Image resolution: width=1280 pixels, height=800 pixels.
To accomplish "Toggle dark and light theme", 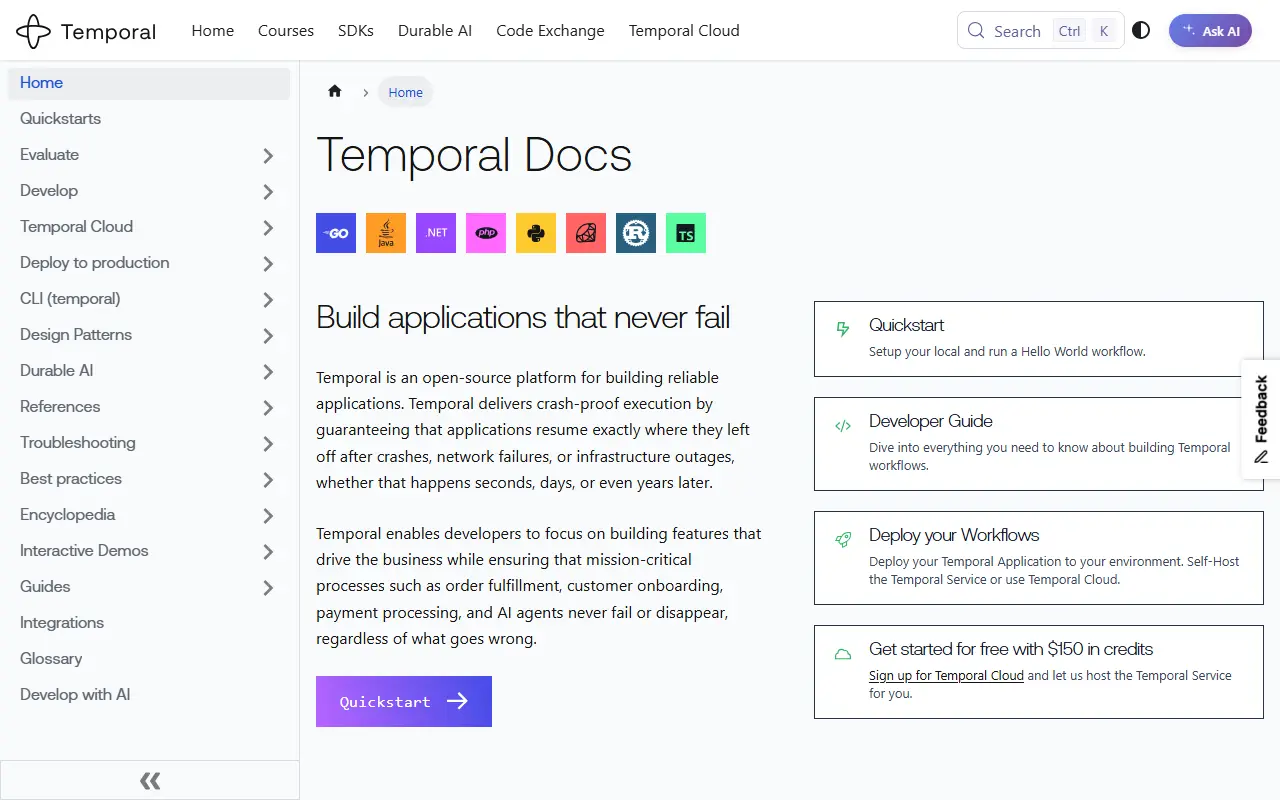I will 1141,30.
